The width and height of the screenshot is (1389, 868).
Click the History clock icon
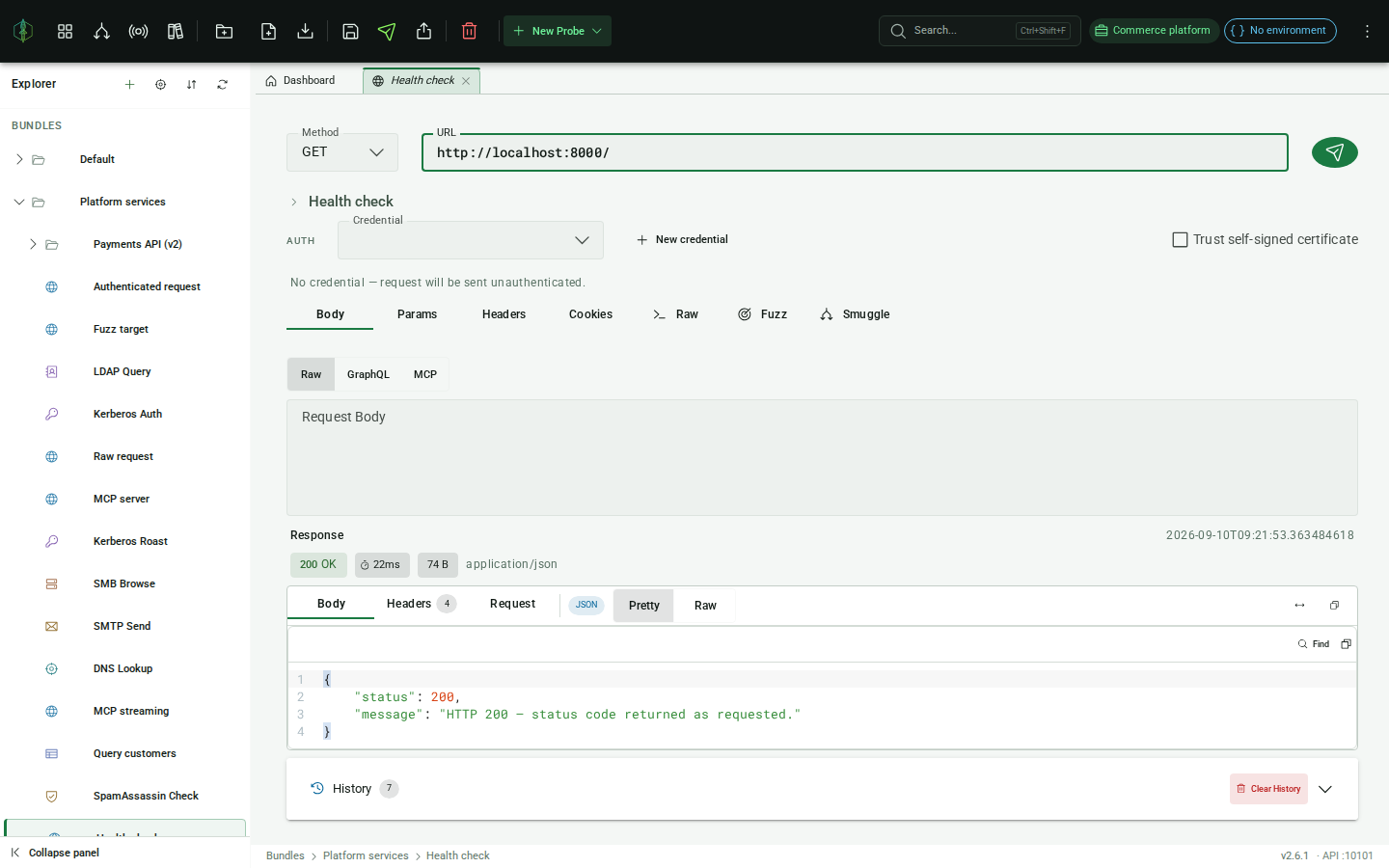[317, 788]
